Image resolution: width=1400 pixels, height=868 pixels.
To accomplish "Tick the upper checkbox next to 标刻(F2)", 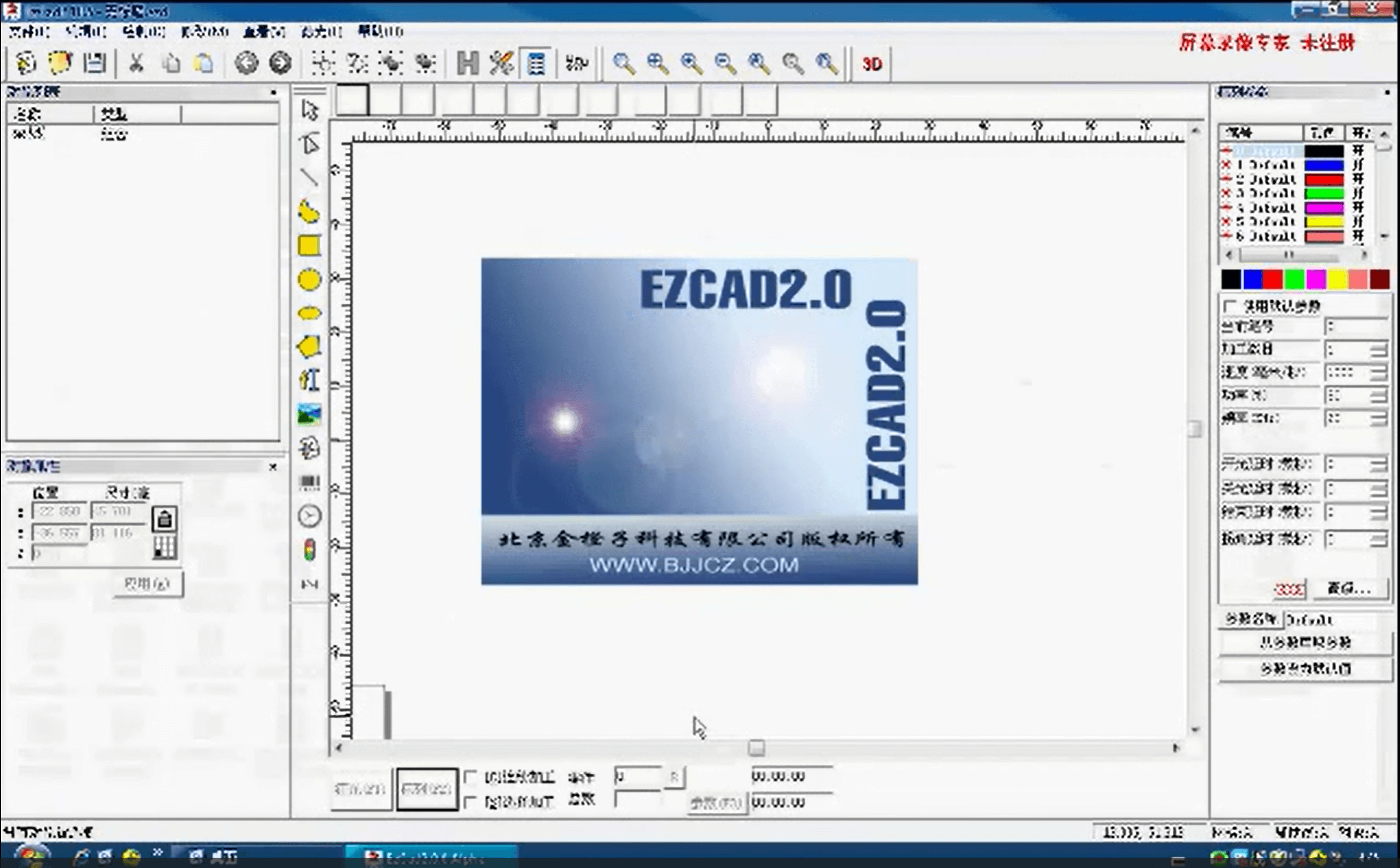I will [470, 777].
